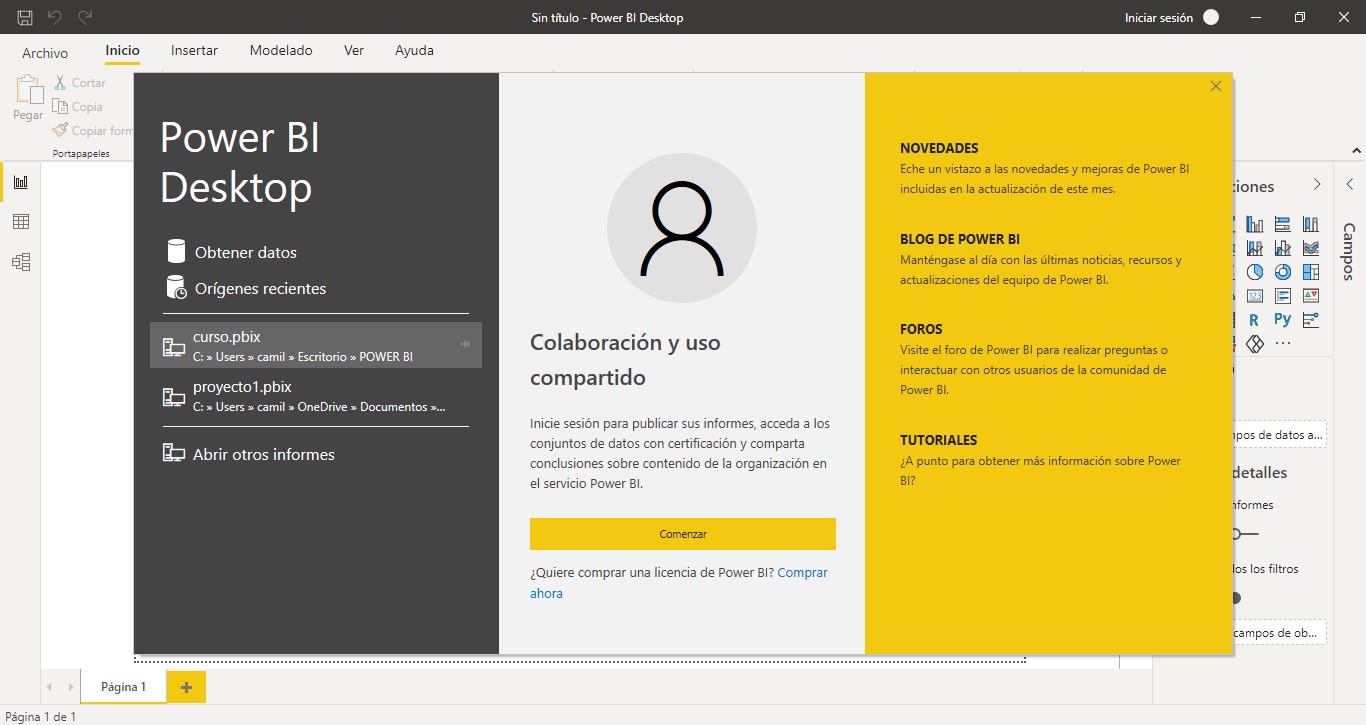The image size is (1366, 725).
Task: Open recent file proyecto1.pbix
Action: click(x=316, y=396)
